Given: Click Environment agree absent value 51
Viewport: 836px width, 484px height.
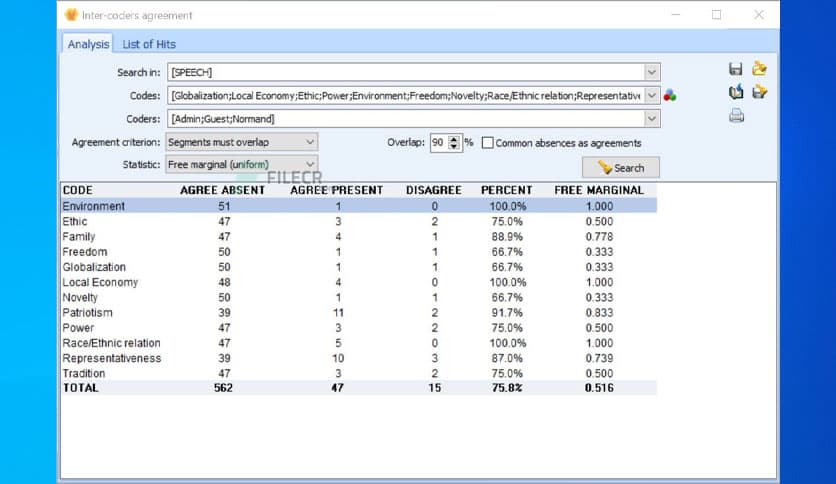Looking at the screenshot, I should (x=224, y=206).
